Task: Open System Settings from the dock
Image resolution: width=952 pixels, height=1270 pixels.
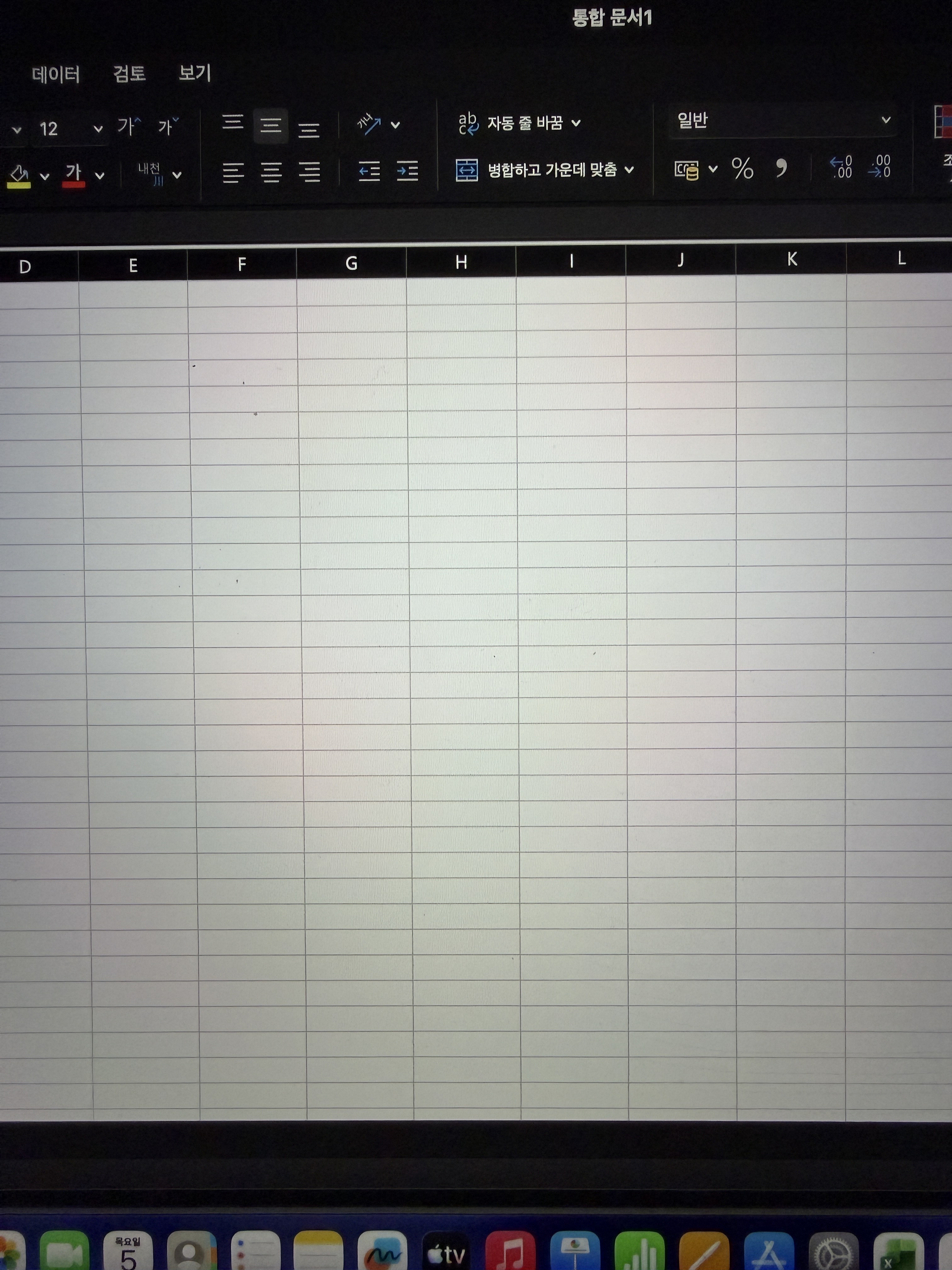Action: coord(834,1252)
